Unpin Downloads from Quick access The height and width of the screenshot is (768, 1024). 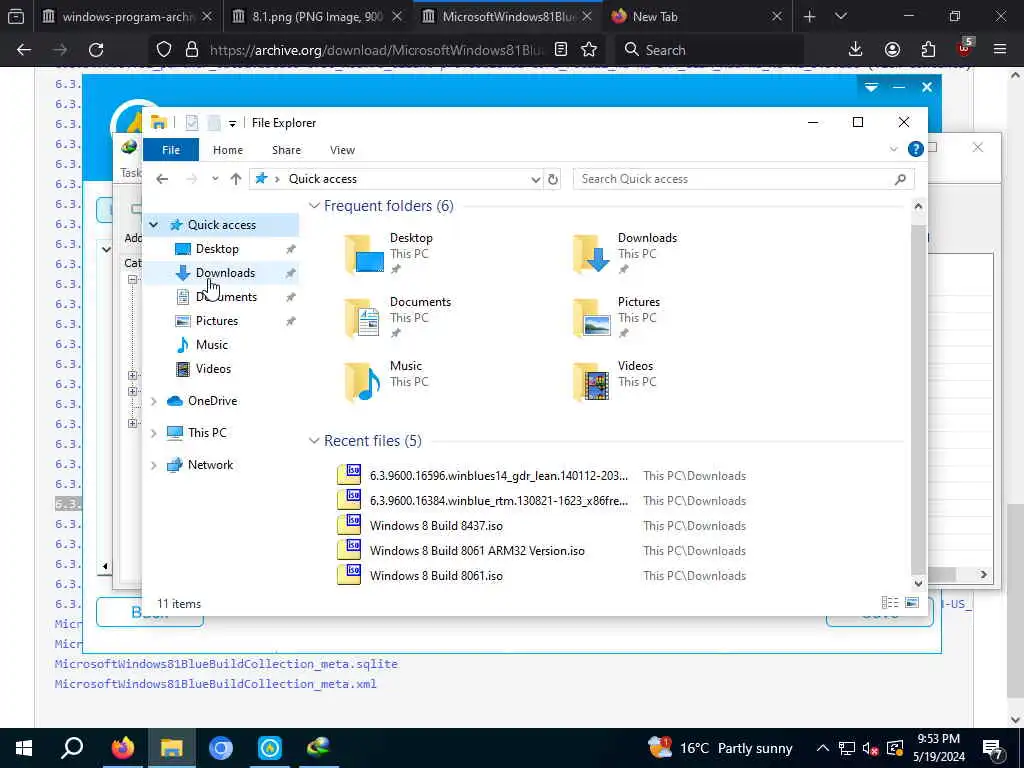(x=291, y=273)
